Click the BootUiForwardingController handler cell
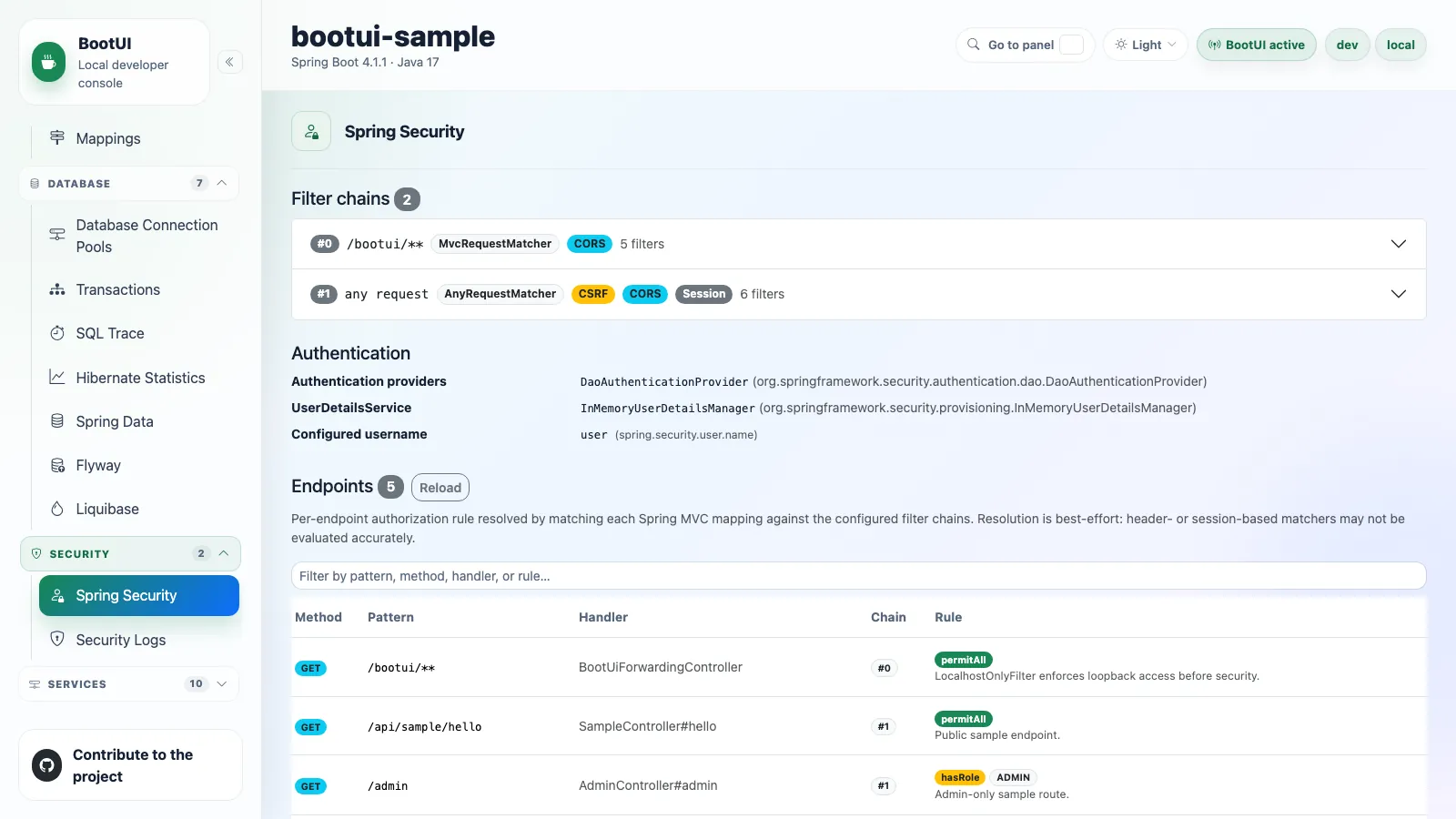The image size is (1456, 819). tap(661, 667)
